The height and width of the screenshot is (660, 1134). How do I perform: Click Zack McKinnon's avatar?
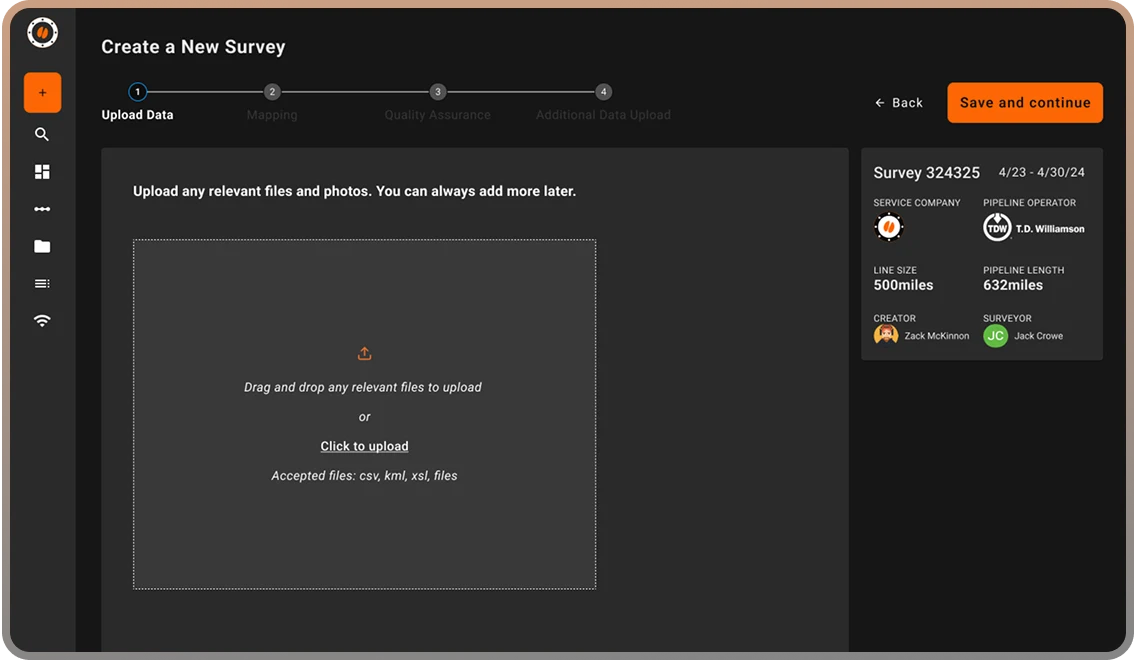coord(886,335)
